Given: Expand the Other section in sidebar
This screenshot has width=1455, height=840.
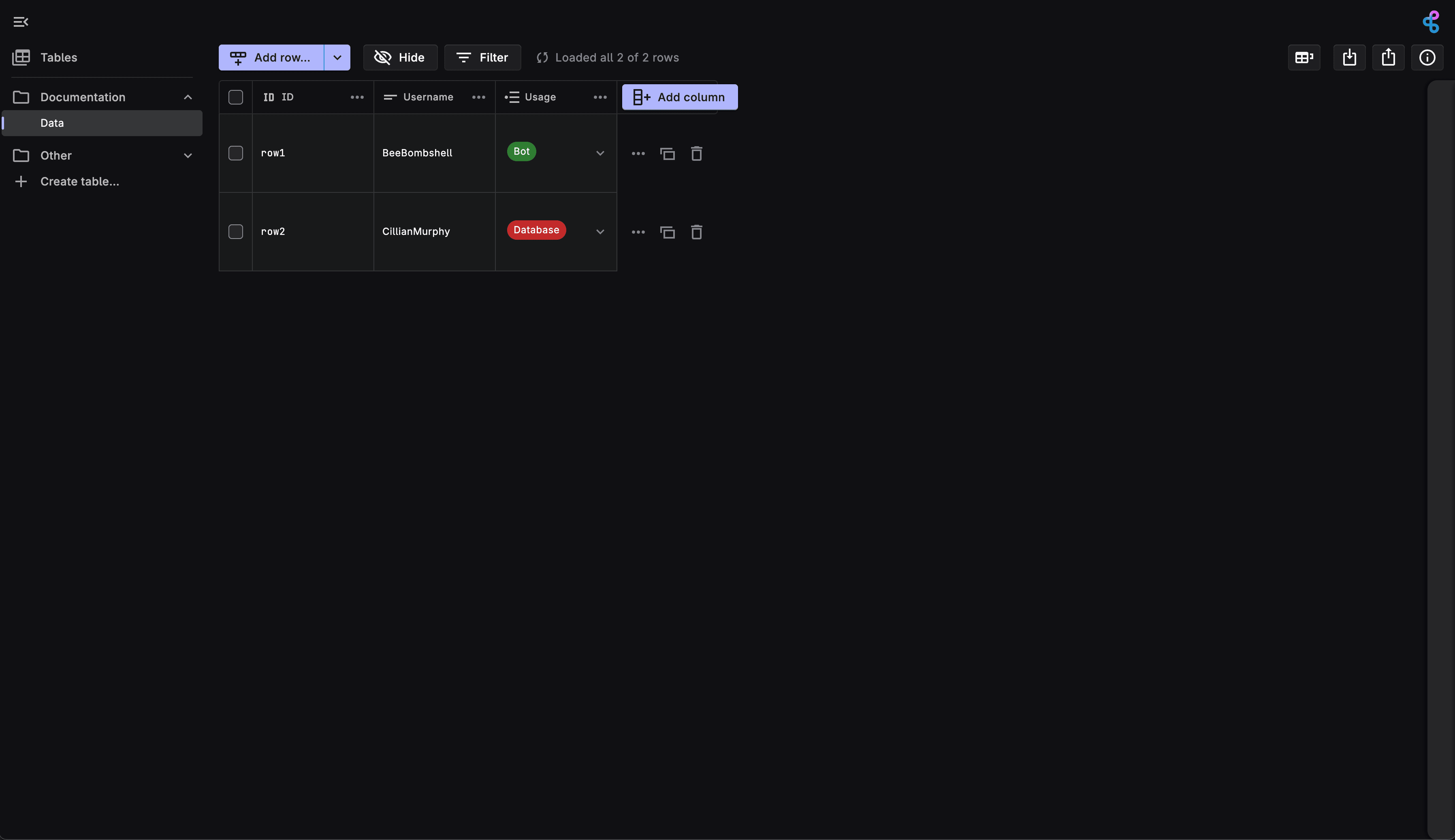Looking at the screenshot, I should 188,155.
